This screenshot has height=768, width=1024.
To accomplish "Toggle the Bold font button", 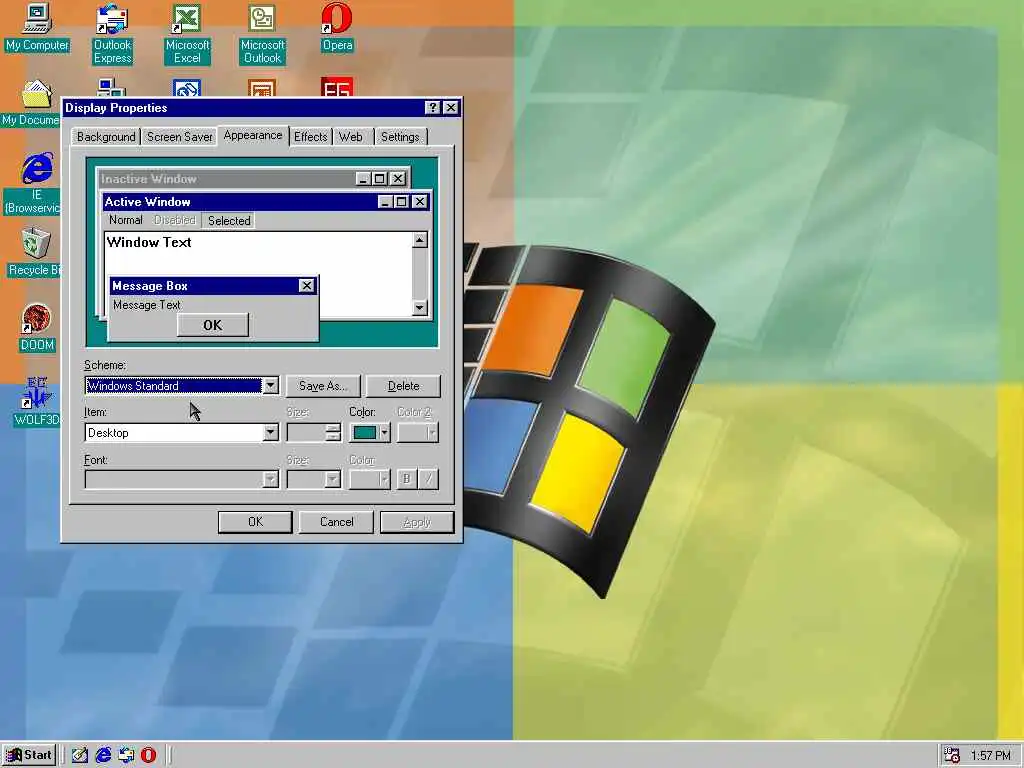I will [x=406, y=479].
